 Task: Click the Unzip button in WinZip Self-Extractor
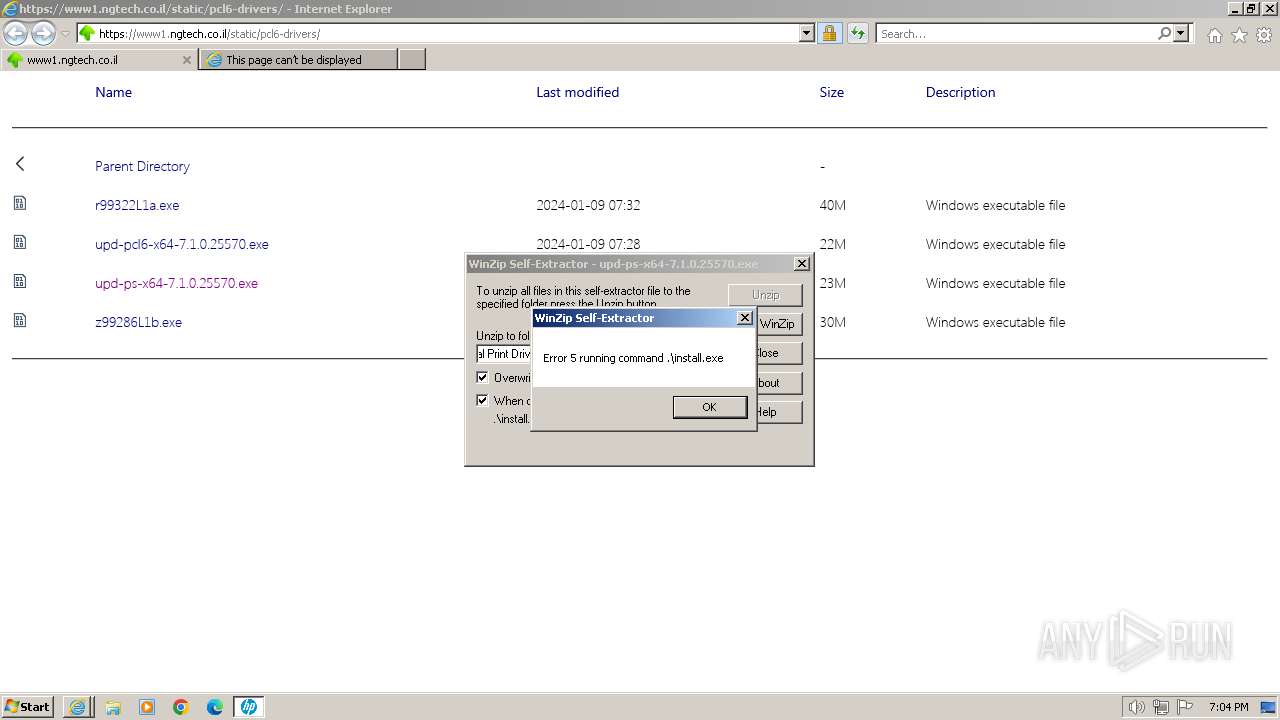point(765,295)
